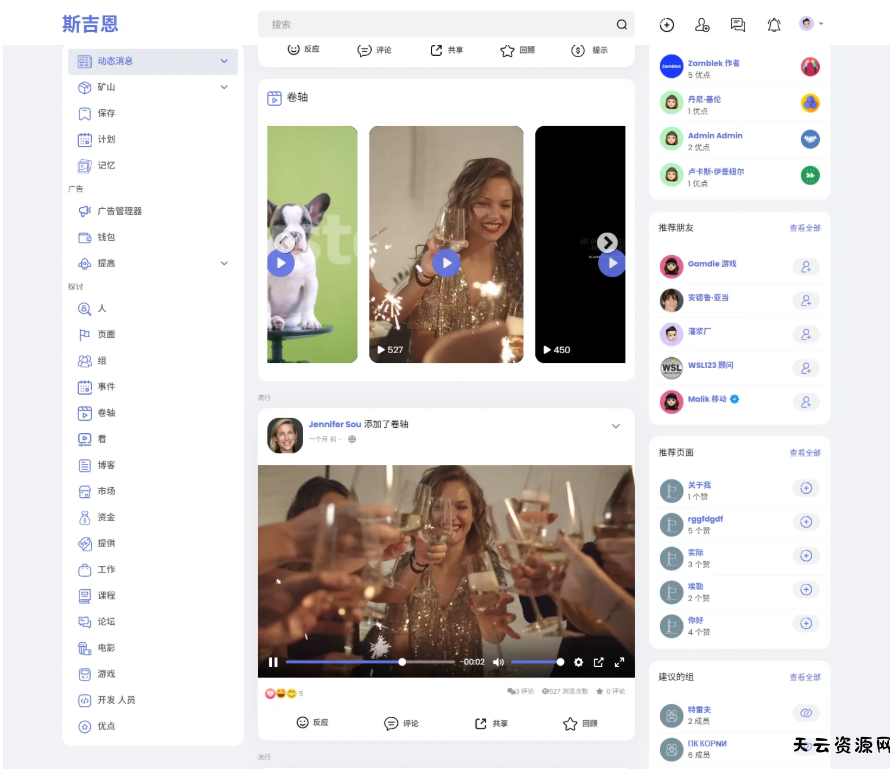Click 查看全部 for 推荐朋友

(x=804, y=228)
